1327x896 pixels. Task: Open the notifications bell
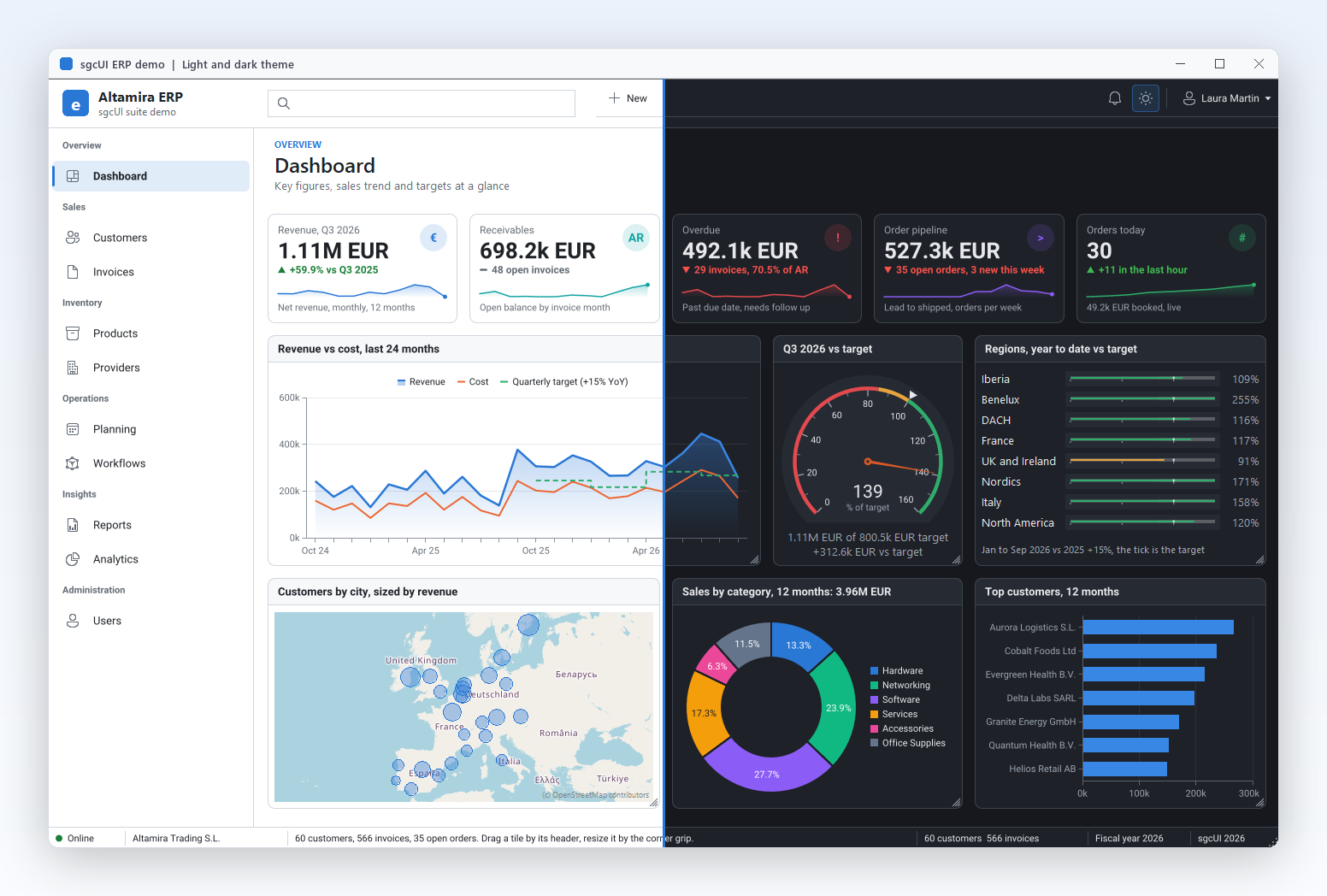tap(1115, 98)
